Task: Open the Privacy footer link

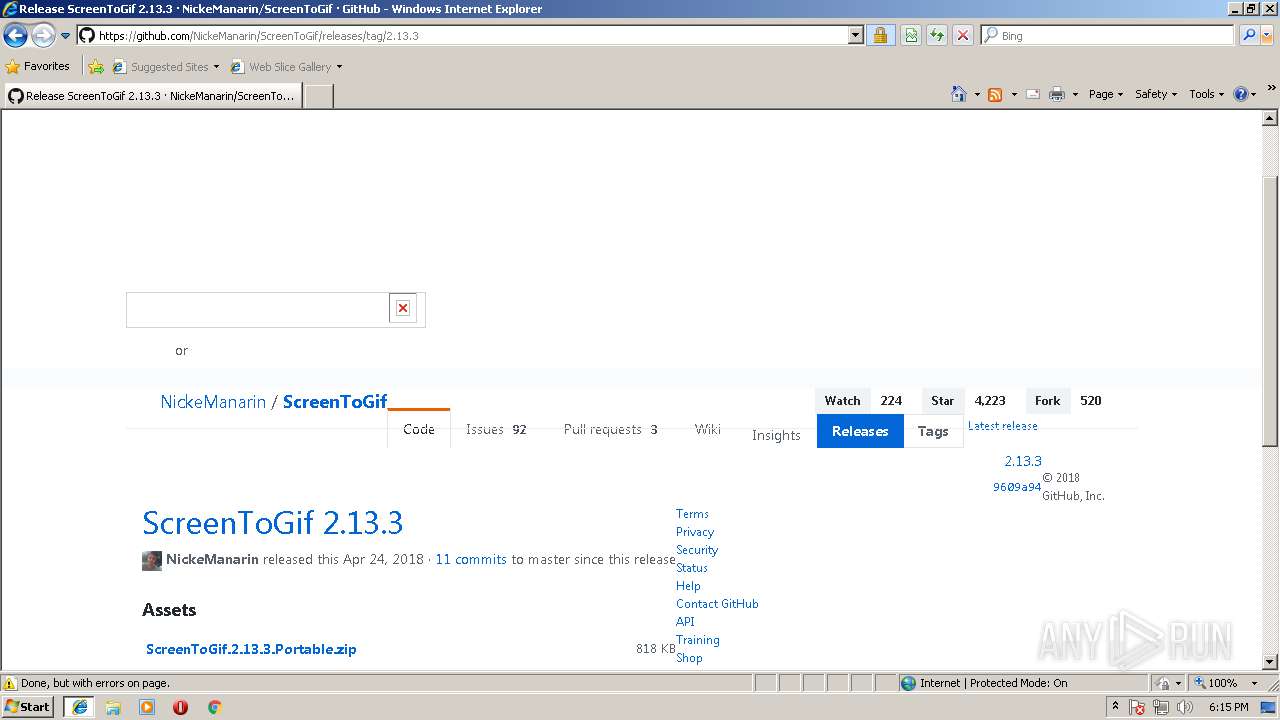Action: pyautogui.click(x=695, y=532)
